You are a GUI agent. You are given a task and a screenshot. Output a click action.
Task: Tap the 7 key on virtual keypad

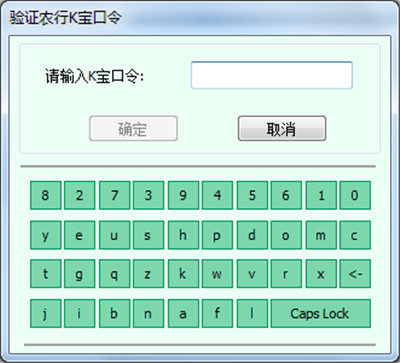point(115,195)
